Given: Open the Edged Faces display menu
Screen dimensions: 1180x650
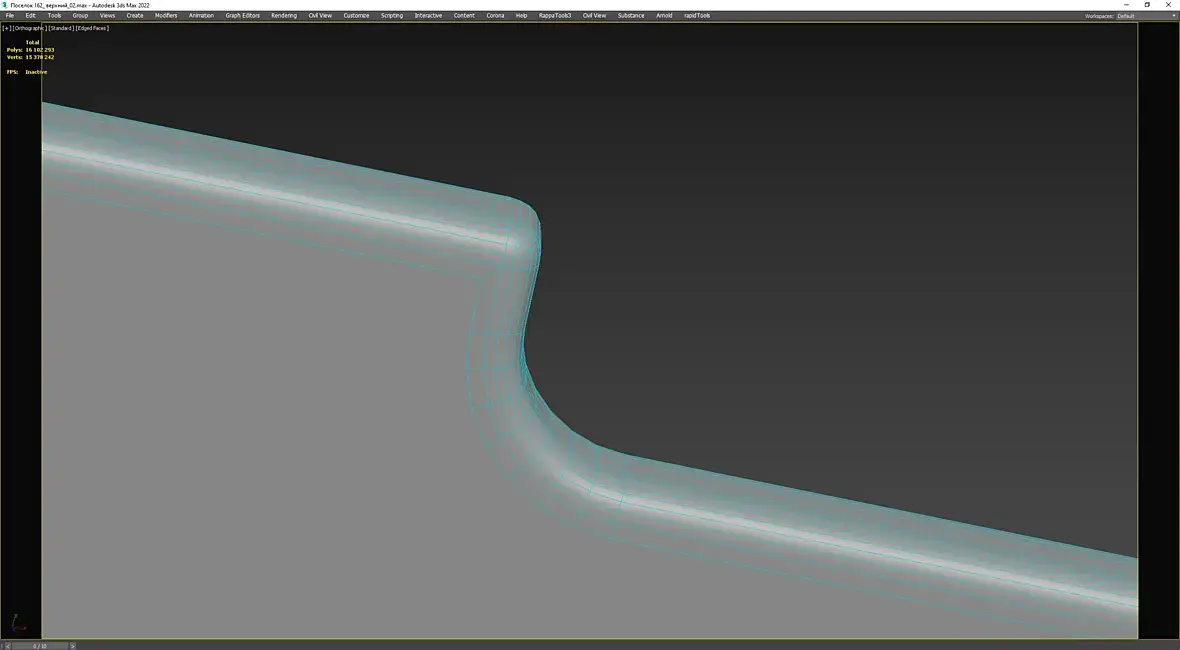Looking at the screenshot, I should click(92, 28).
